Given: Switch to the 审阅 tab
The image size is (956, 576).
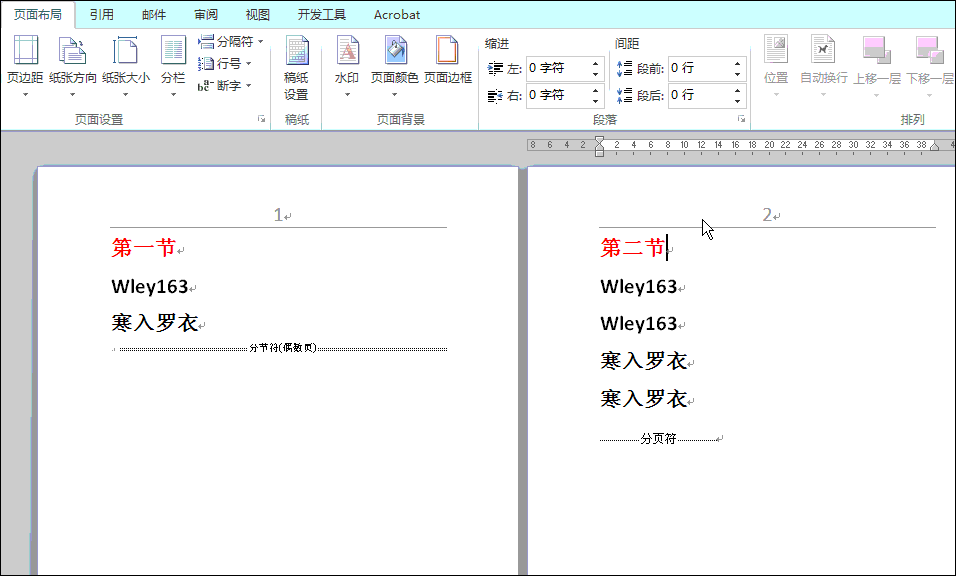Looking at the screenshot, I should tap(206, 15).
